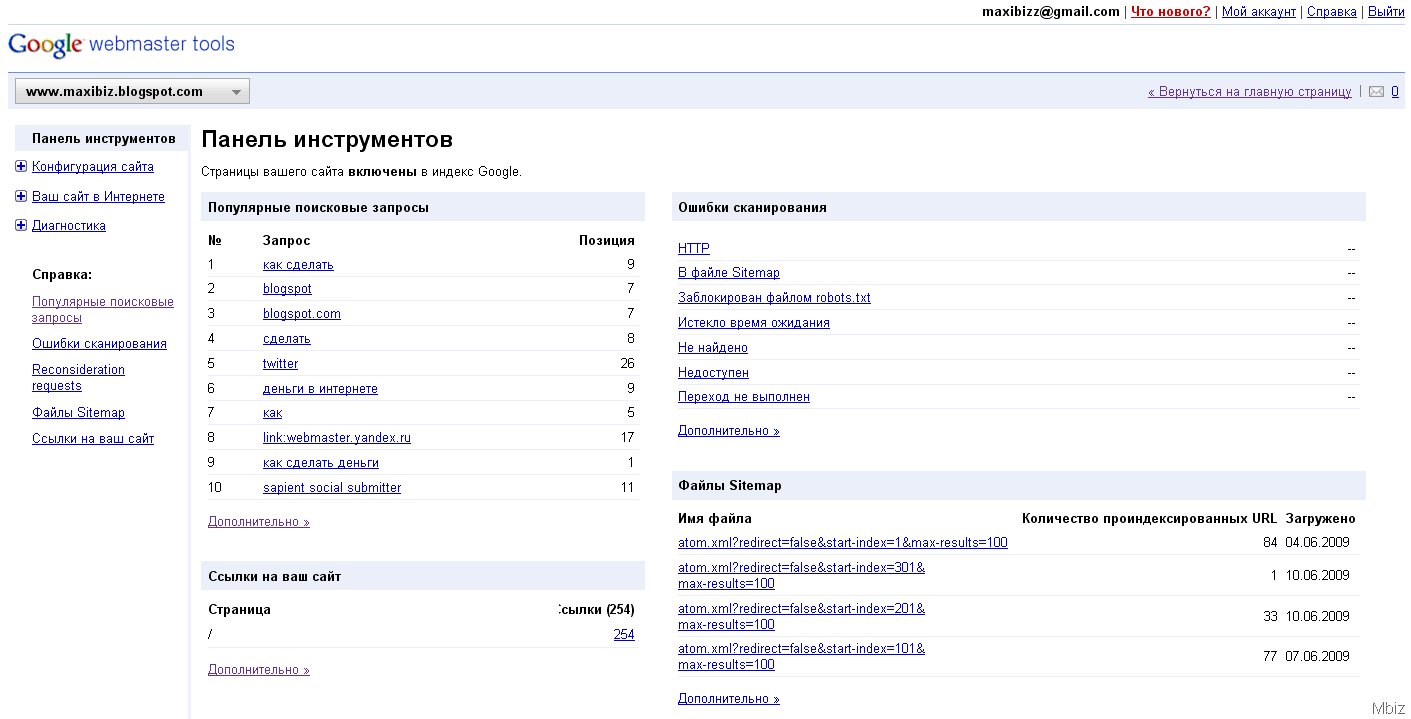Click the Google webmaster tools logo
This screenshot has width=1411, height=719.
(121, 44)
